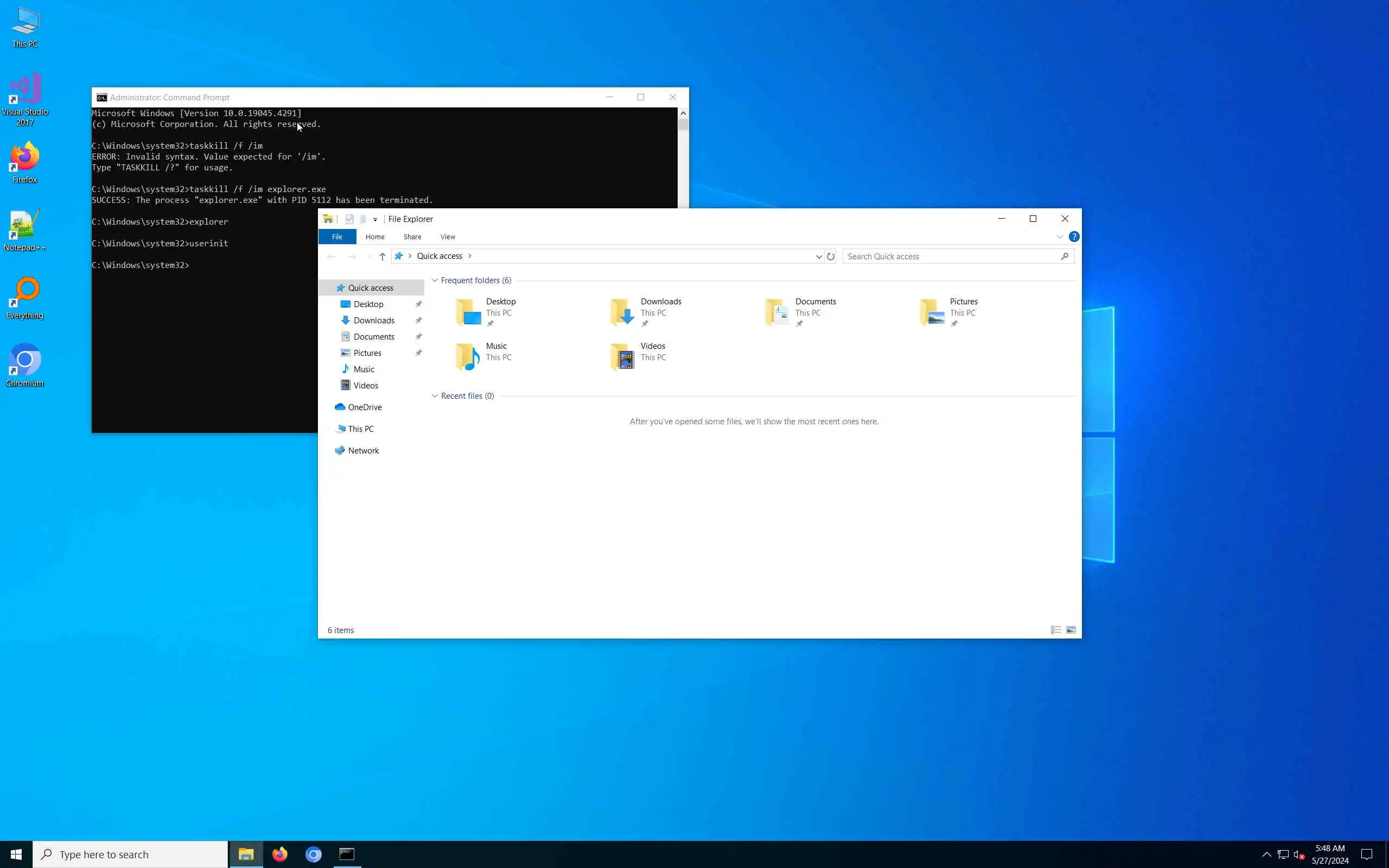The height and width of the screenshot is (868, 1389).
Task: Collapse the Frequent folders section
Action: [435, 280]
